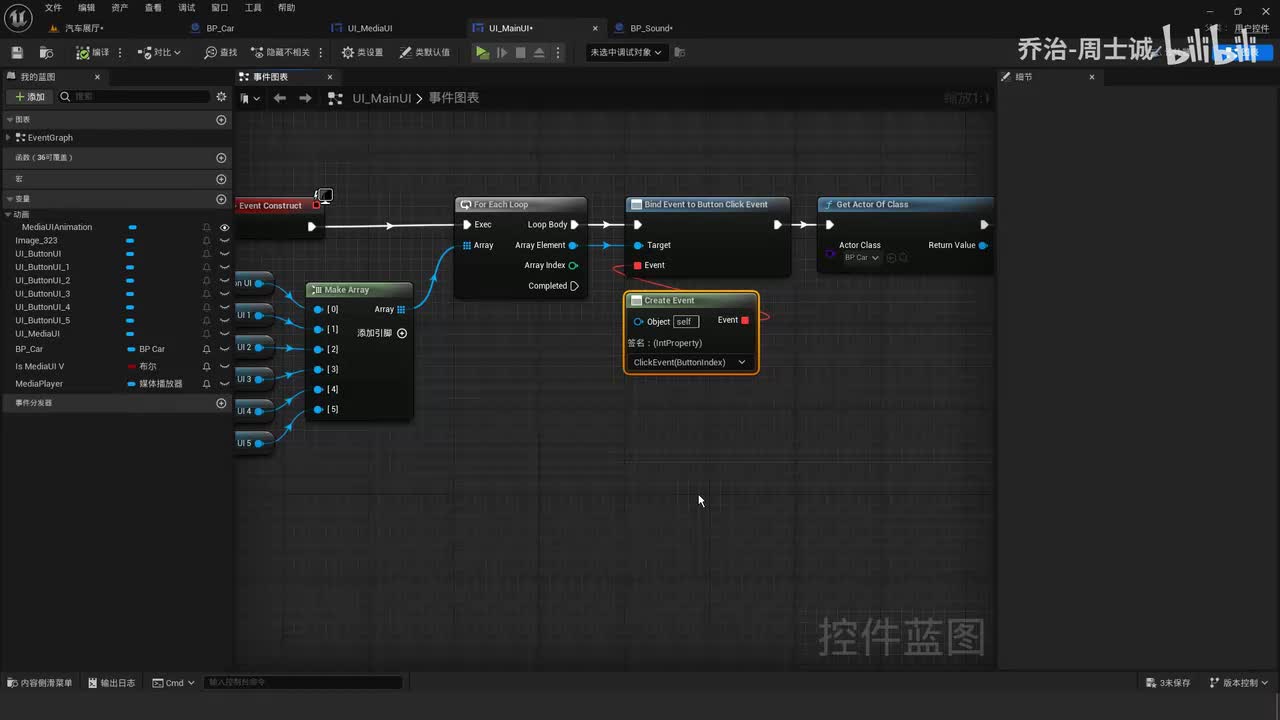
Task: Toggle 隐藏不相关 hide unrelated nodes
Action: click(280, 52)
